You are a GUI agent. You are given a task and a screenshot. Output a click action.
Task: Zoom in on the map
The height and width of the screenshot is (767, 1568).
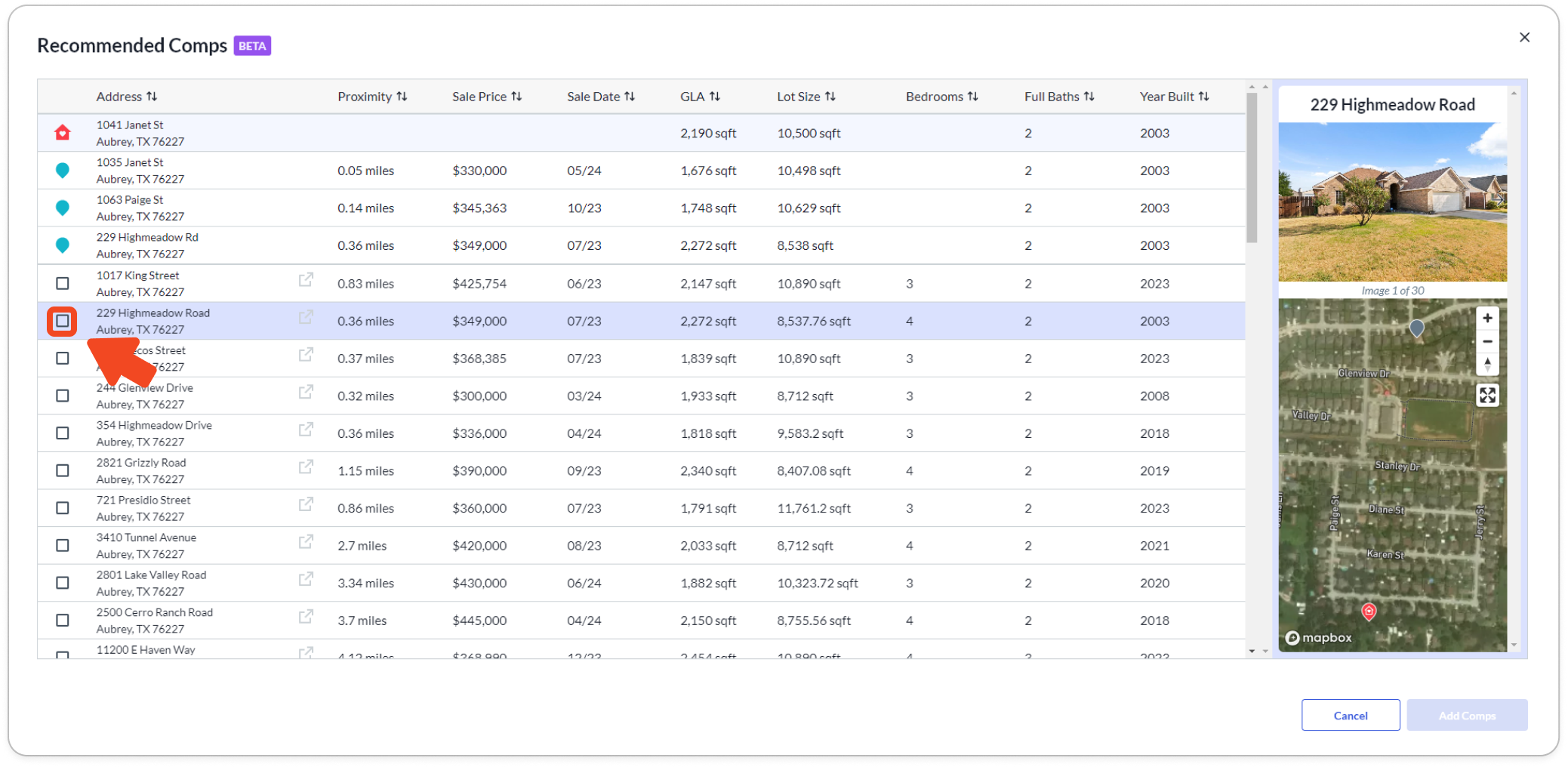[1487, 319]
